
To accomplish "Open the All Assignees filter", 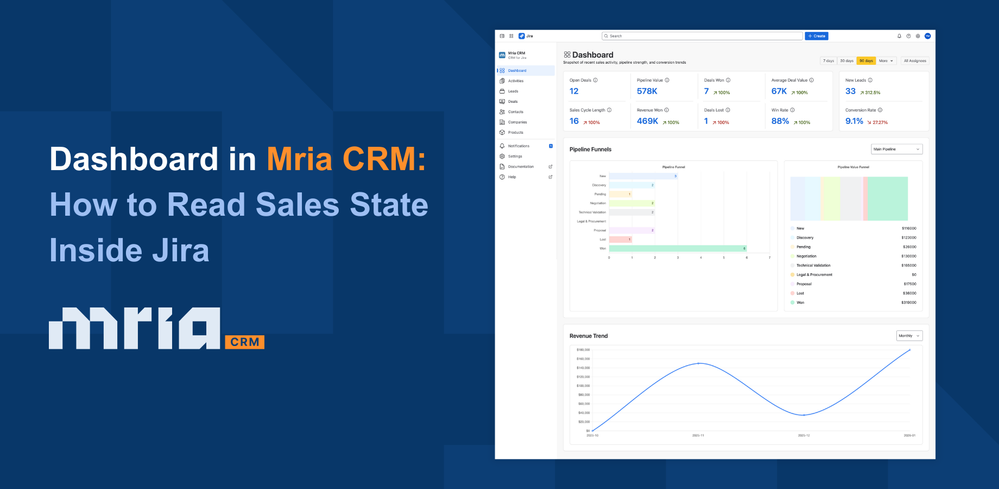I will [x=915, y=60].
